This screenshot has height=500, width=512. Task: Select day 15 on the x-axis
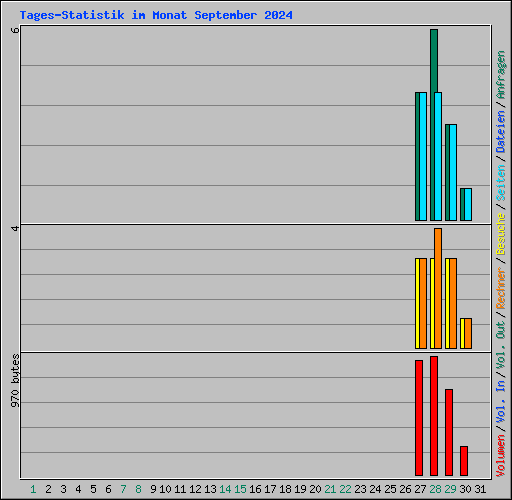pyautogui.click(x=240, y=489)
